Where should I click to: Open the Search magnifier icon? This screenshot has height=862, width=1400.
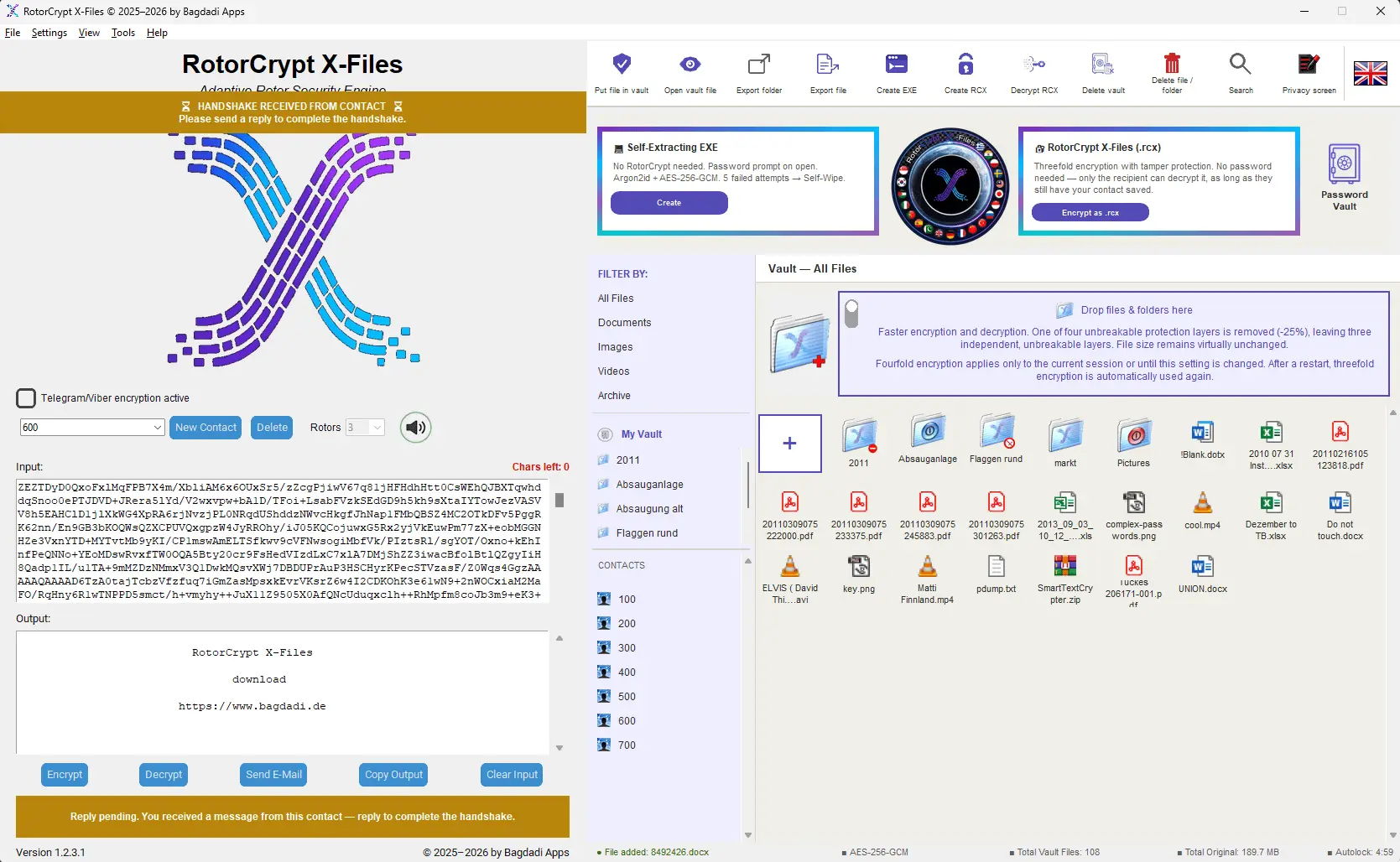(1241, 64)
